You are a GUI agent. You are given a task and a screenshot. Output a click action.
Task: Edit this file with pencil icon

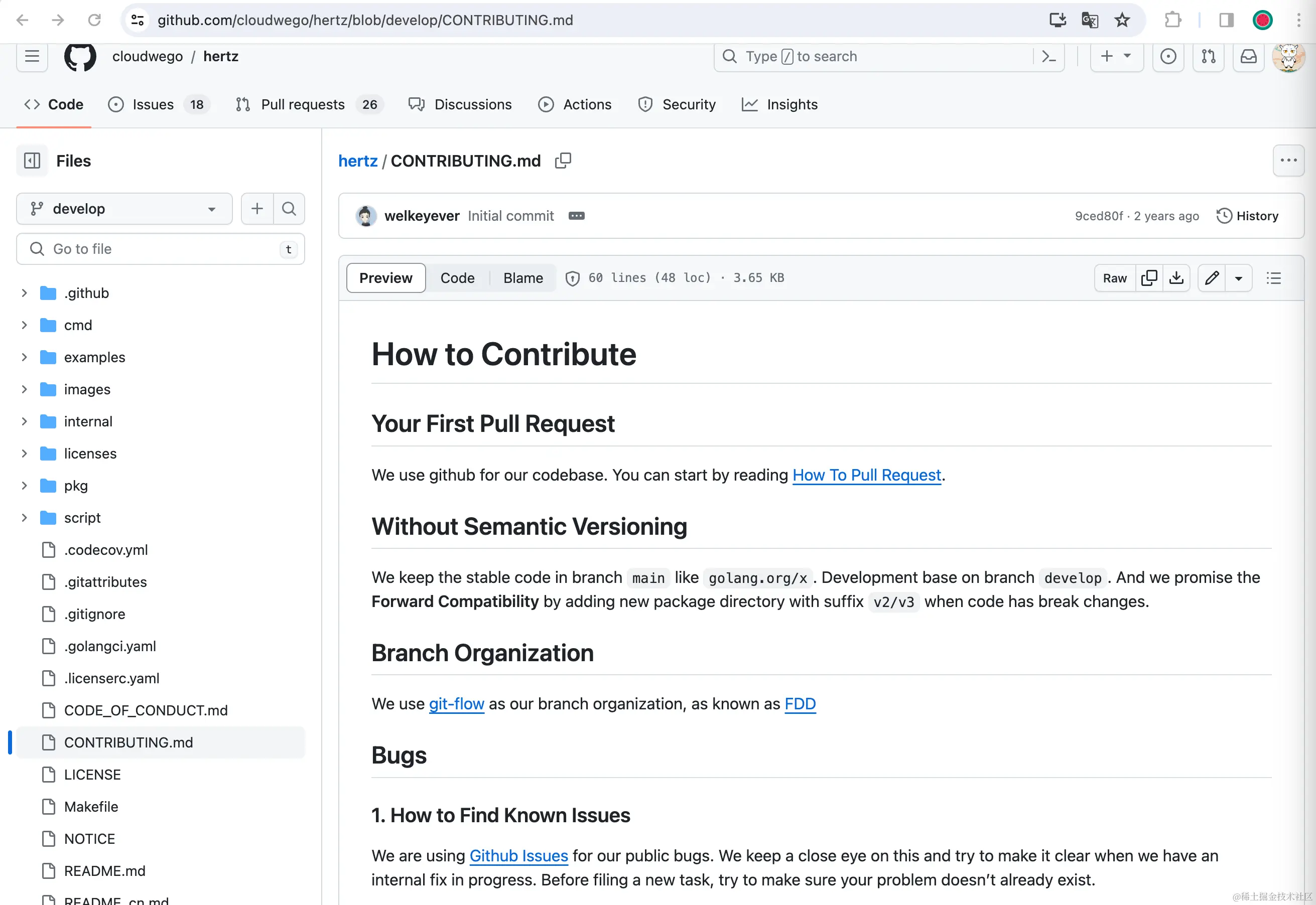(x=1212, y=278)
